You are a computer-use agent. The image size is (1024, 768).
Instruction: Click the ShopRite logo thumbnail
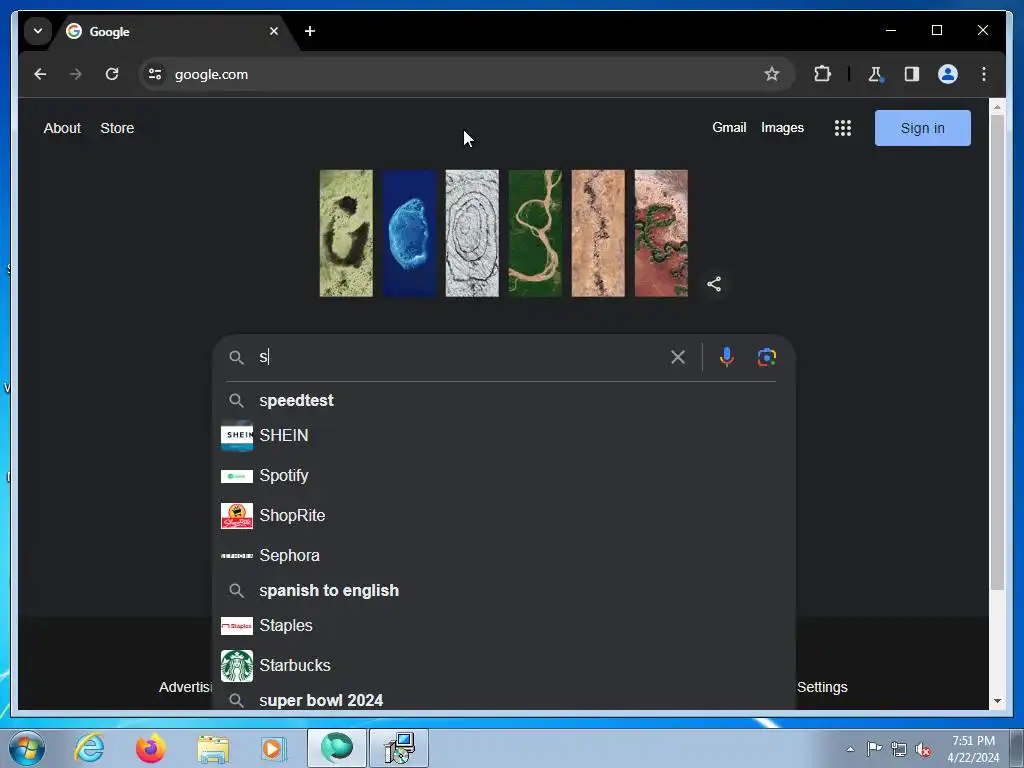pos(236,516)
